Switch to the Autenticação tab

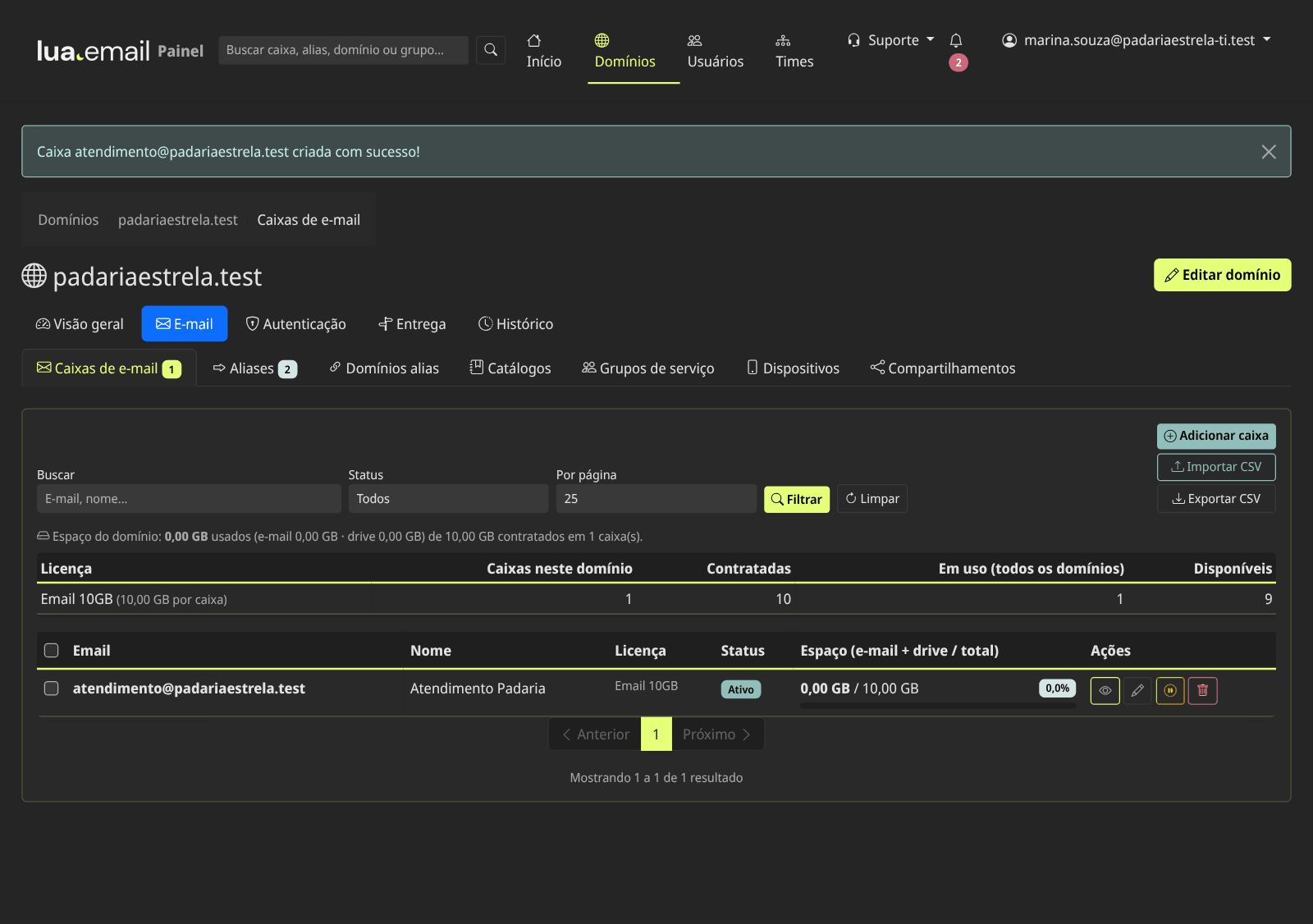(x=296, y=324)
